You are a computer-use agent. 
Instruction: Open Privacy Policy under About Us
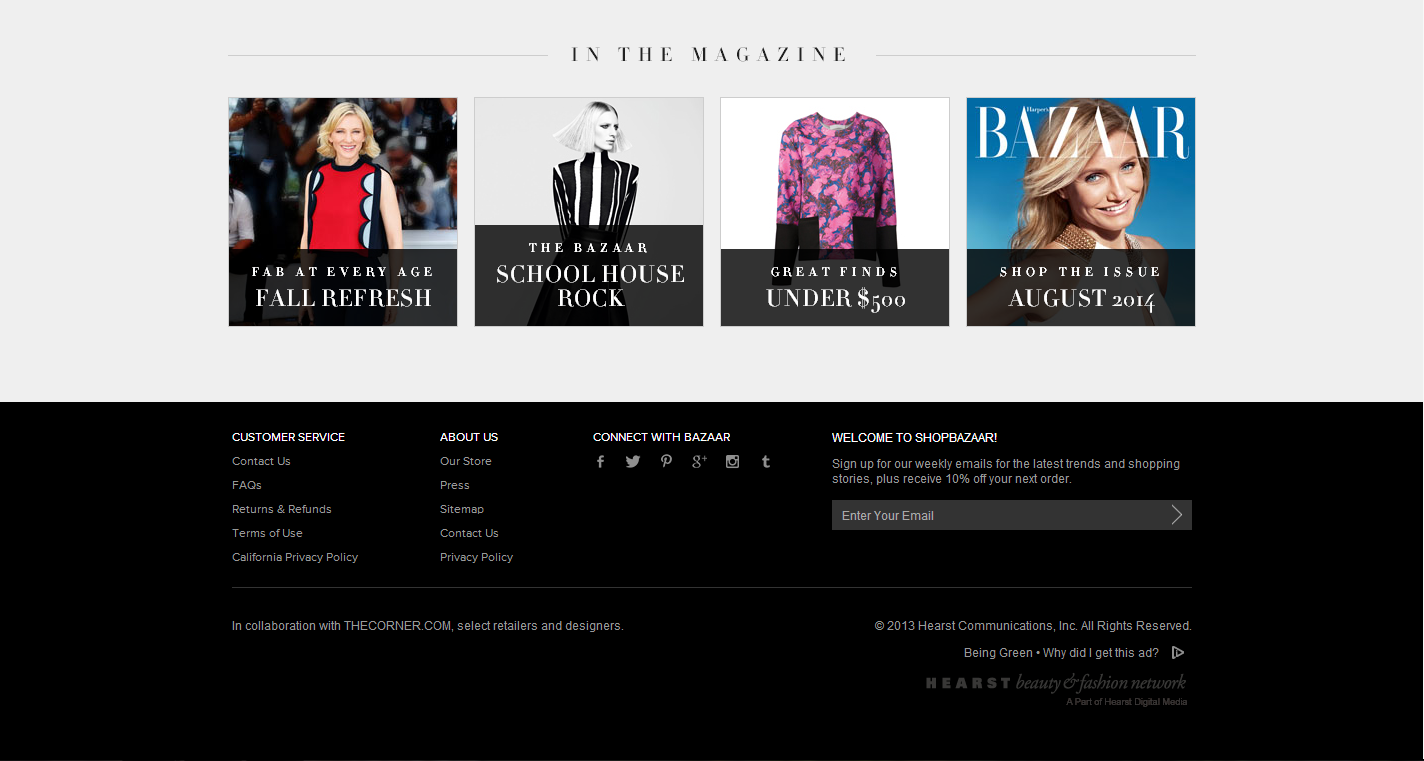point(476,557)
